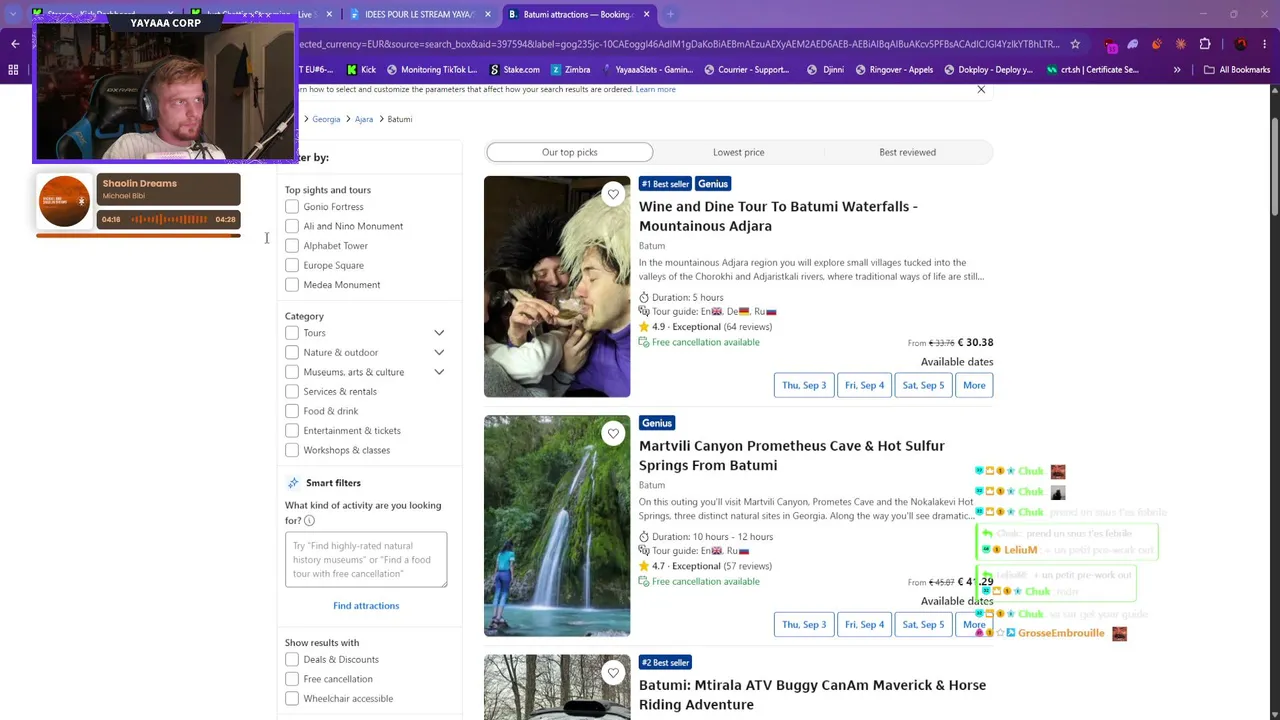Check the Europe Square filter
This screenshot has height=720, width=1280.
pos(292,265)
